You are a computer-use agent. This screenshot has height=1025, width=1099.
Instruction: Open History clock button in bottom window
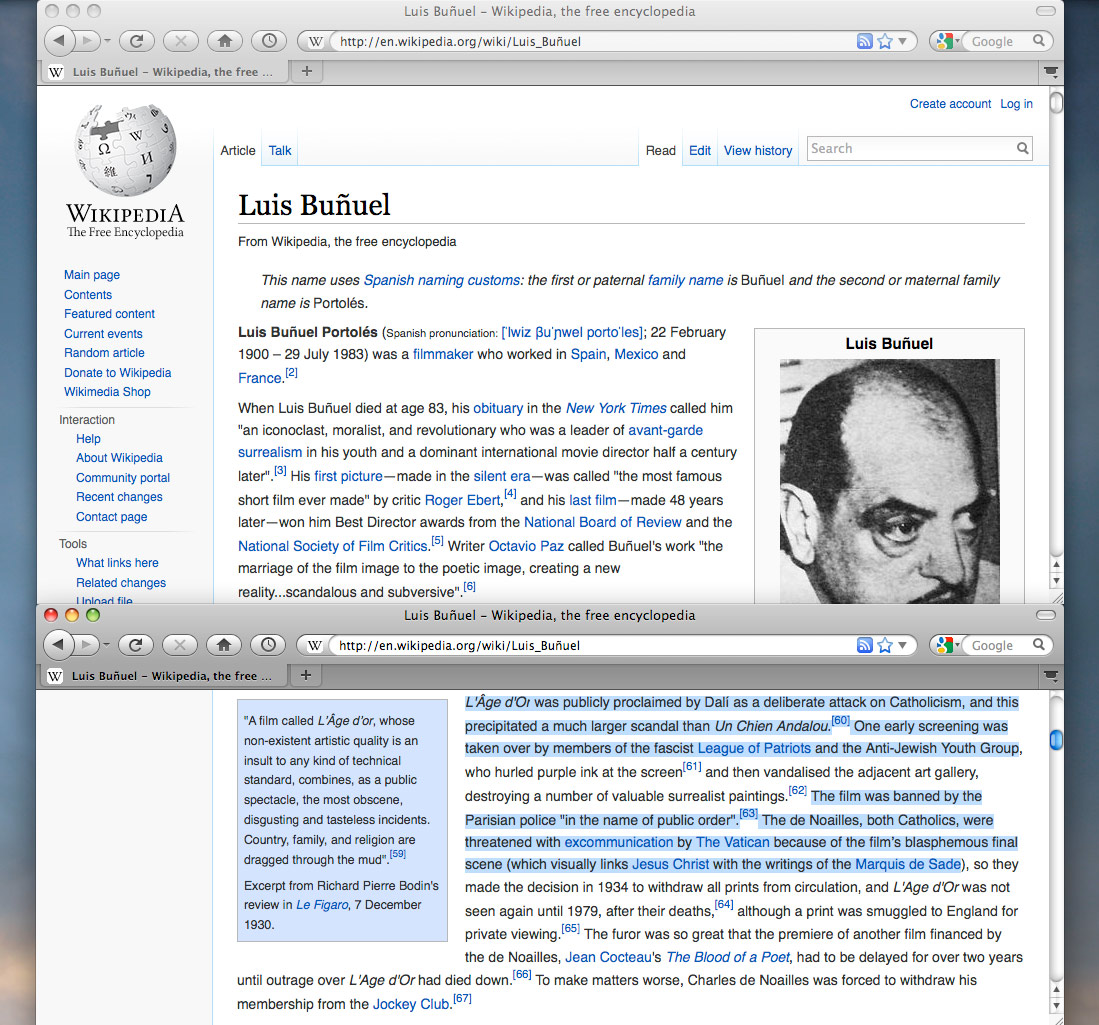268,645
